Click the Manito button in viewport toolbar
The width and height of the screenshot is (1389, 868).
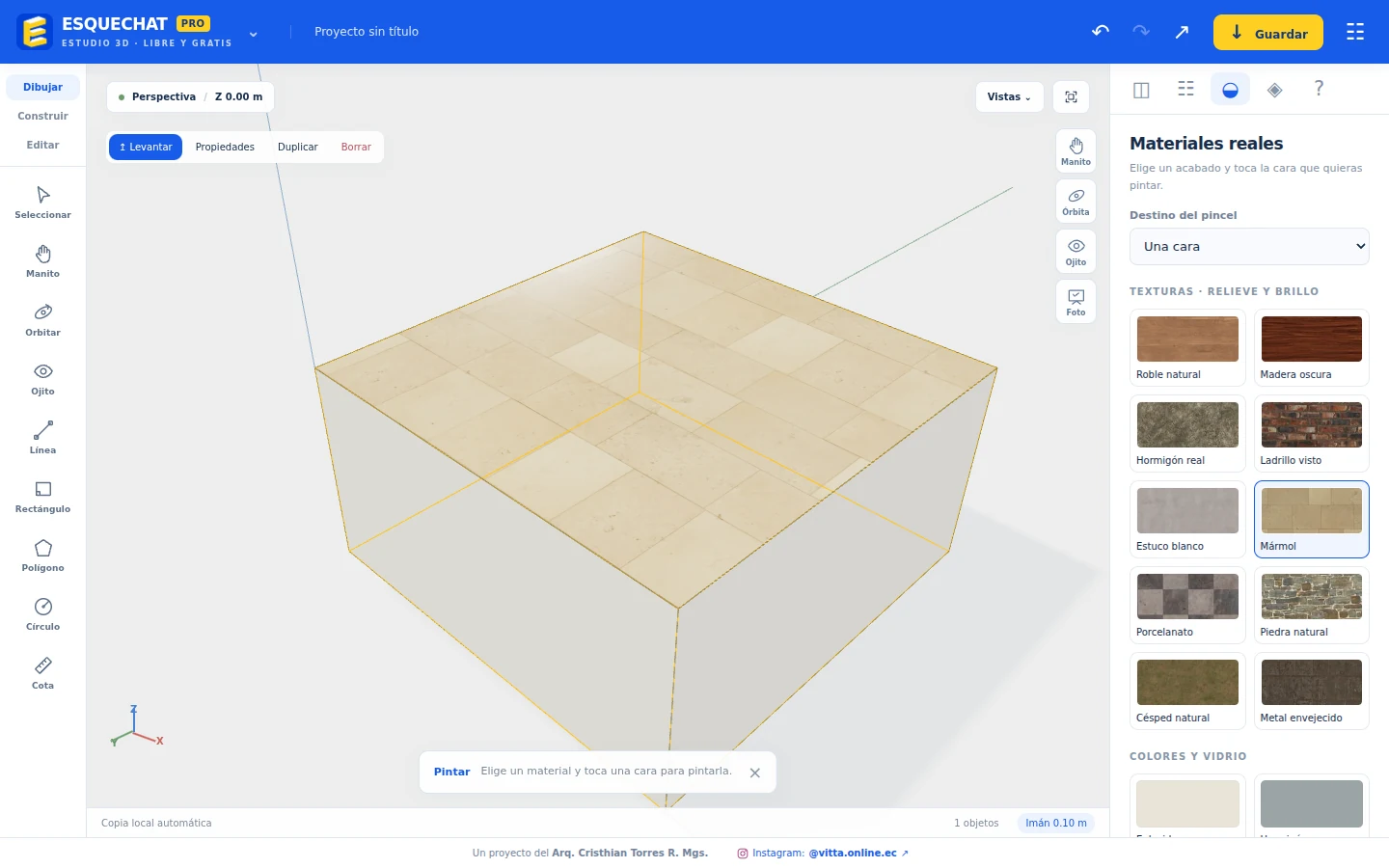coord(1076,151)
